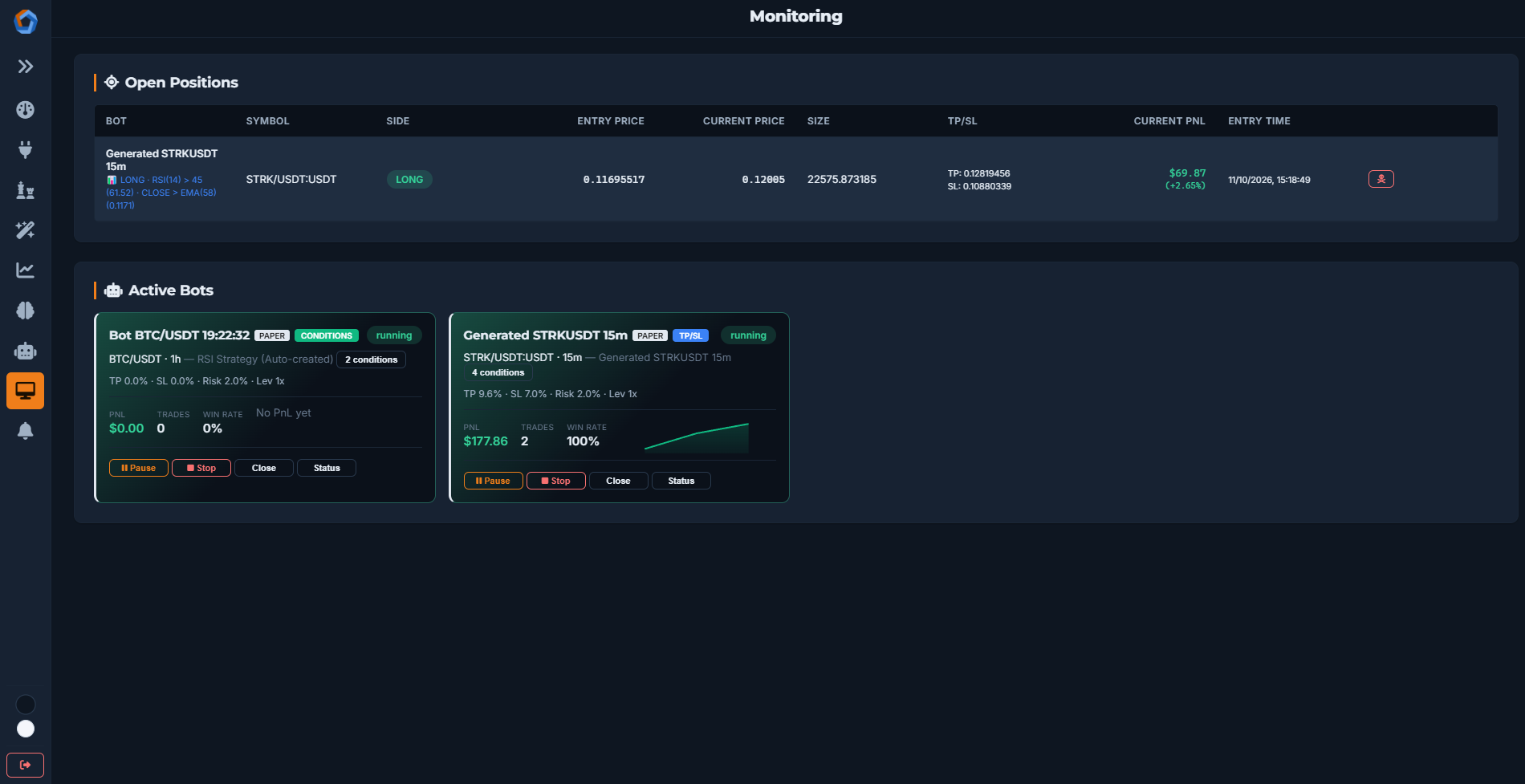Click the STRKUSDT bot PnL sparkline chart
1525x784 pixels.
[697, 437]
